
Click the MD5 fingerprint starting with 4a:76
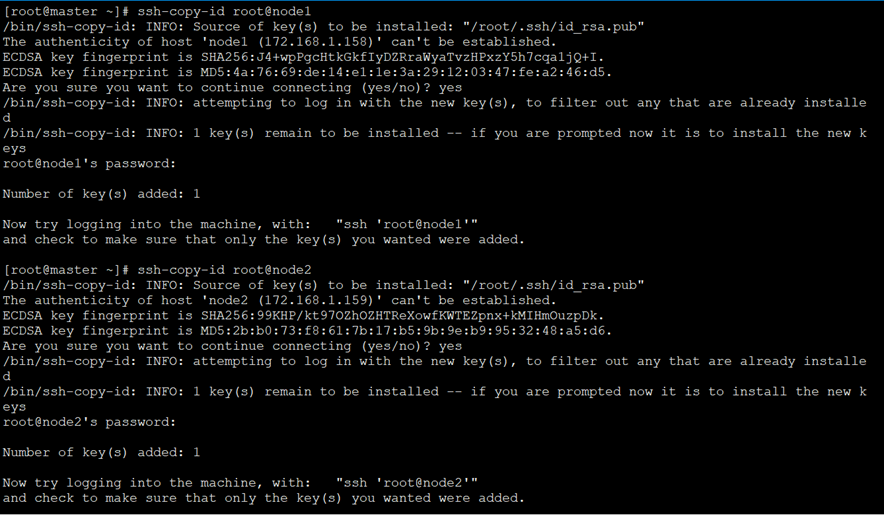coord(406,72)
